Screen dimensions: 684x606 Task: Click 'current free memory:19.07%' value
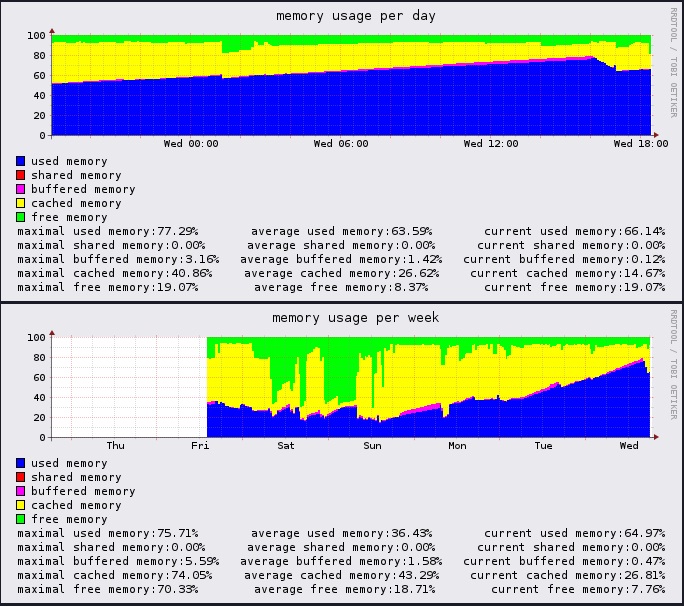(575, 287)
